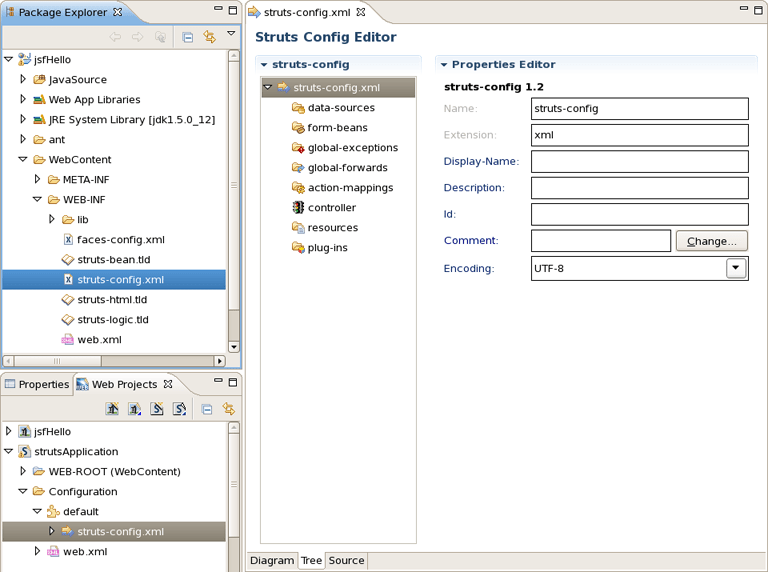
Task: Collapse the WebContent folder
Action: tap(23, 159)
